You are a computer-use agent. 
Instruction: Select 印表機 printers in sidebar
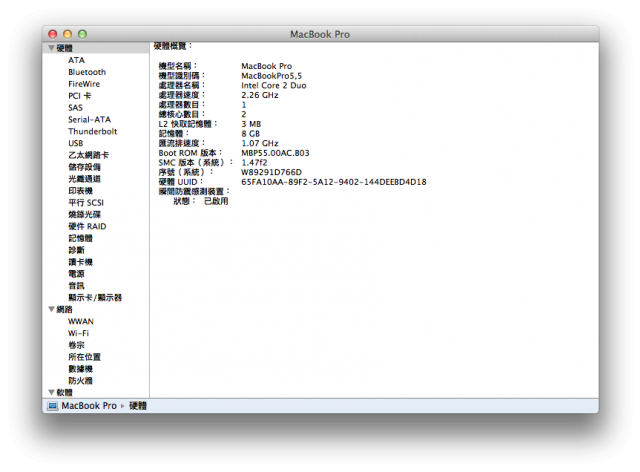coord(80,191)
